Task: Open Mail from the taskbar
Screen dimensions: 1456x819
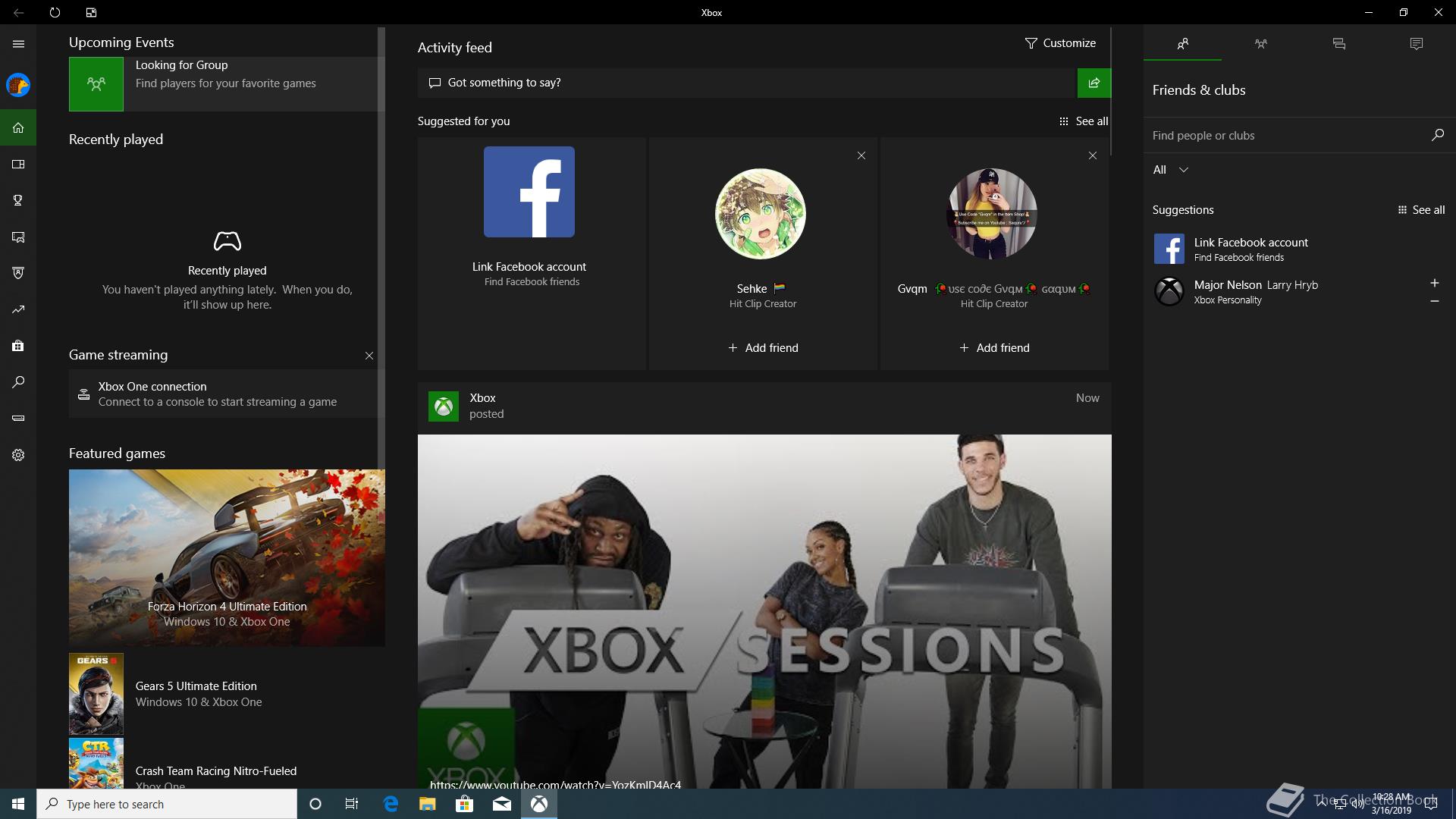Action: pyautogui.click(x=501, y=804)
